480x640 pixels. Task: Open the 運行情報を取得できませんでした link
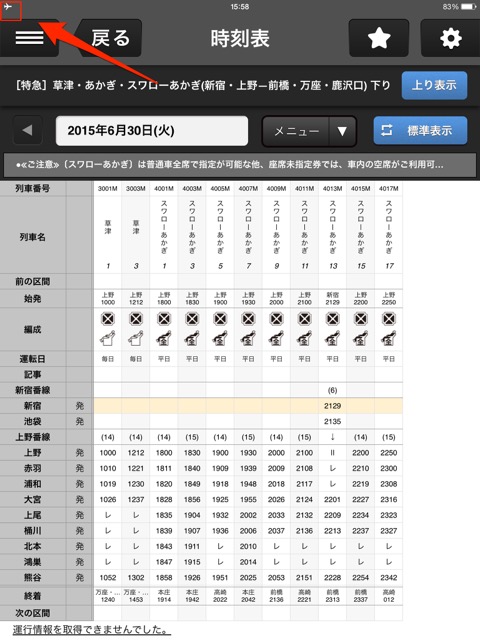pyautogui.click(x=91, y=630)
